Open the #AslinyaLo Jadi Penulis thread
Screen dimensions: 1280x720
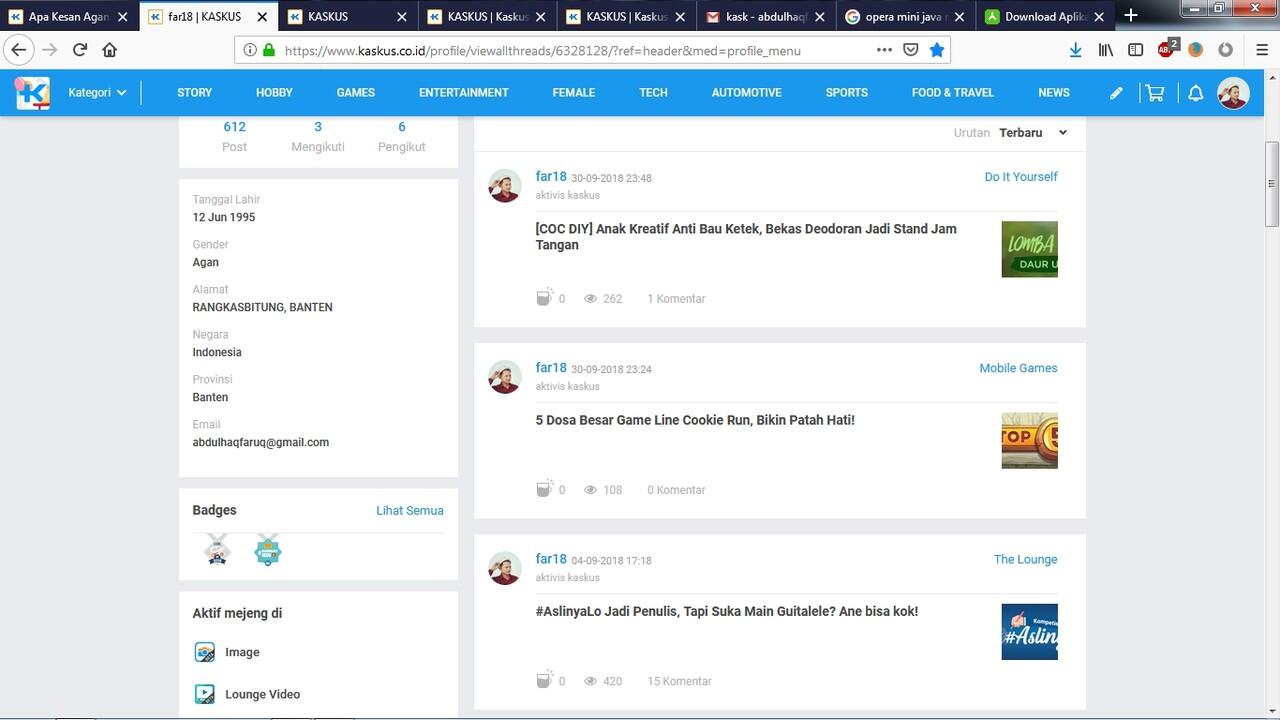click(x=727, y=611)
